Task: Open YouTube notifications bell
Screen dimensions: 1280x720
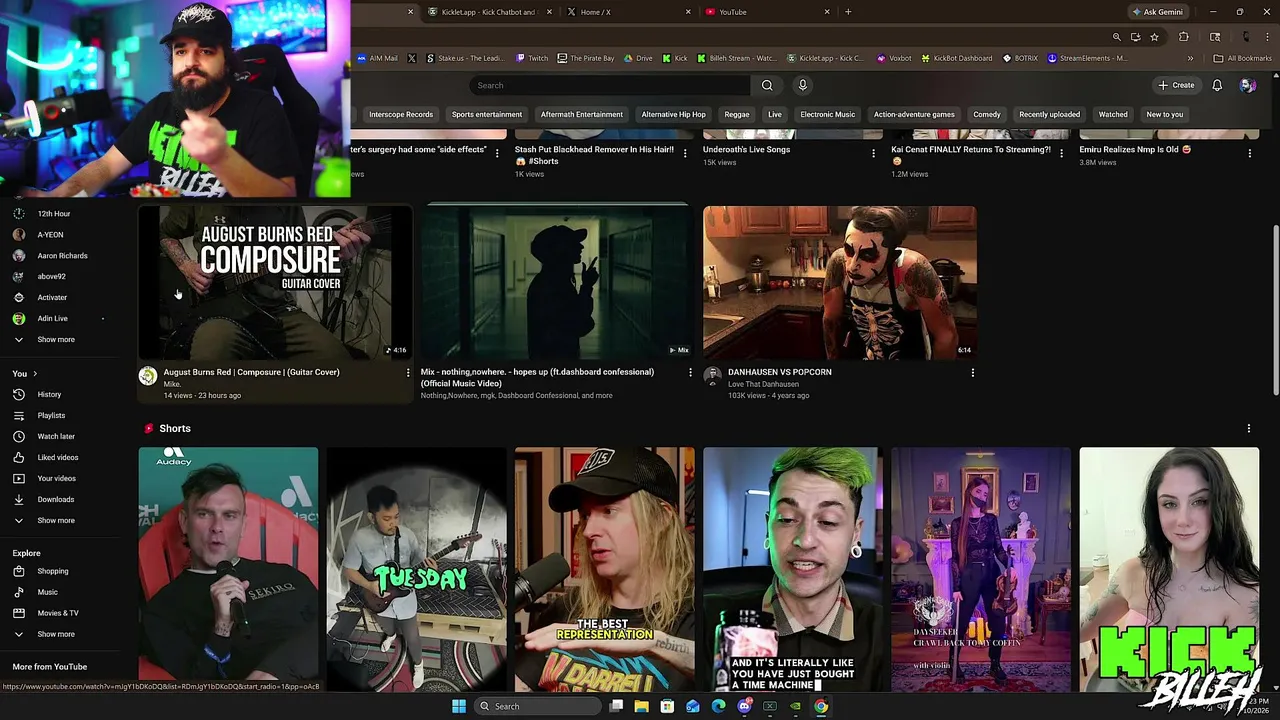Action: (1217, 85)
